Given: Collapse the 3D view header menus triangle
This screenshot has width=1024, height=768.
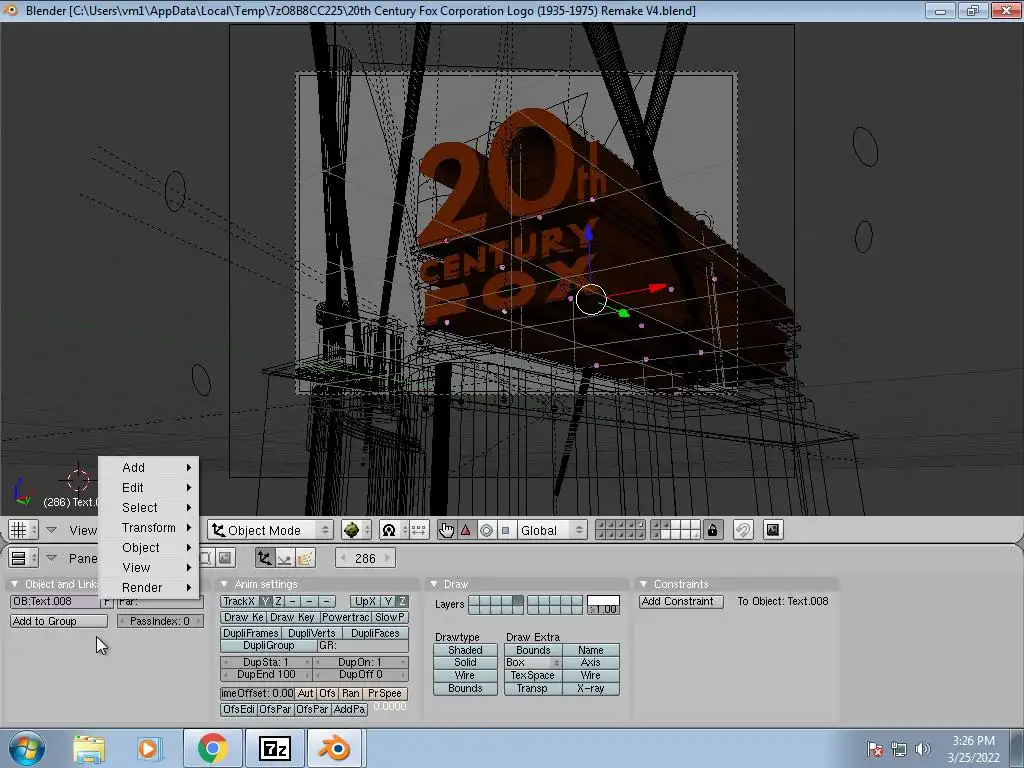Looking at the screenshot, I should pos(52,530).
